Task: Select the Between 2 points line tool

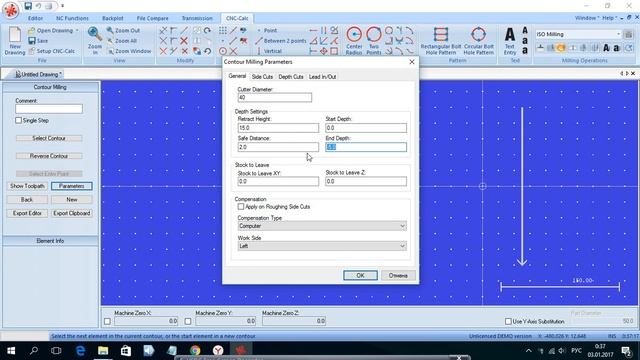Action: [281, 41]
